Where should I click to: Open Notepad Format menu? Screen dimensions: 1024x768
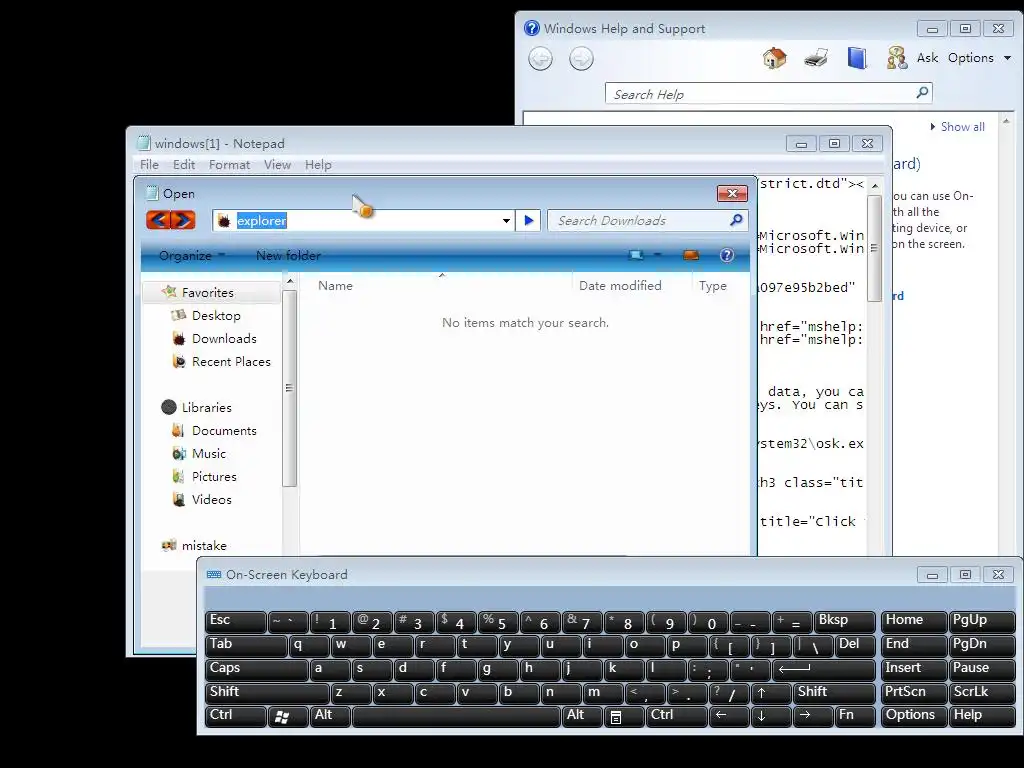point(229,165)
